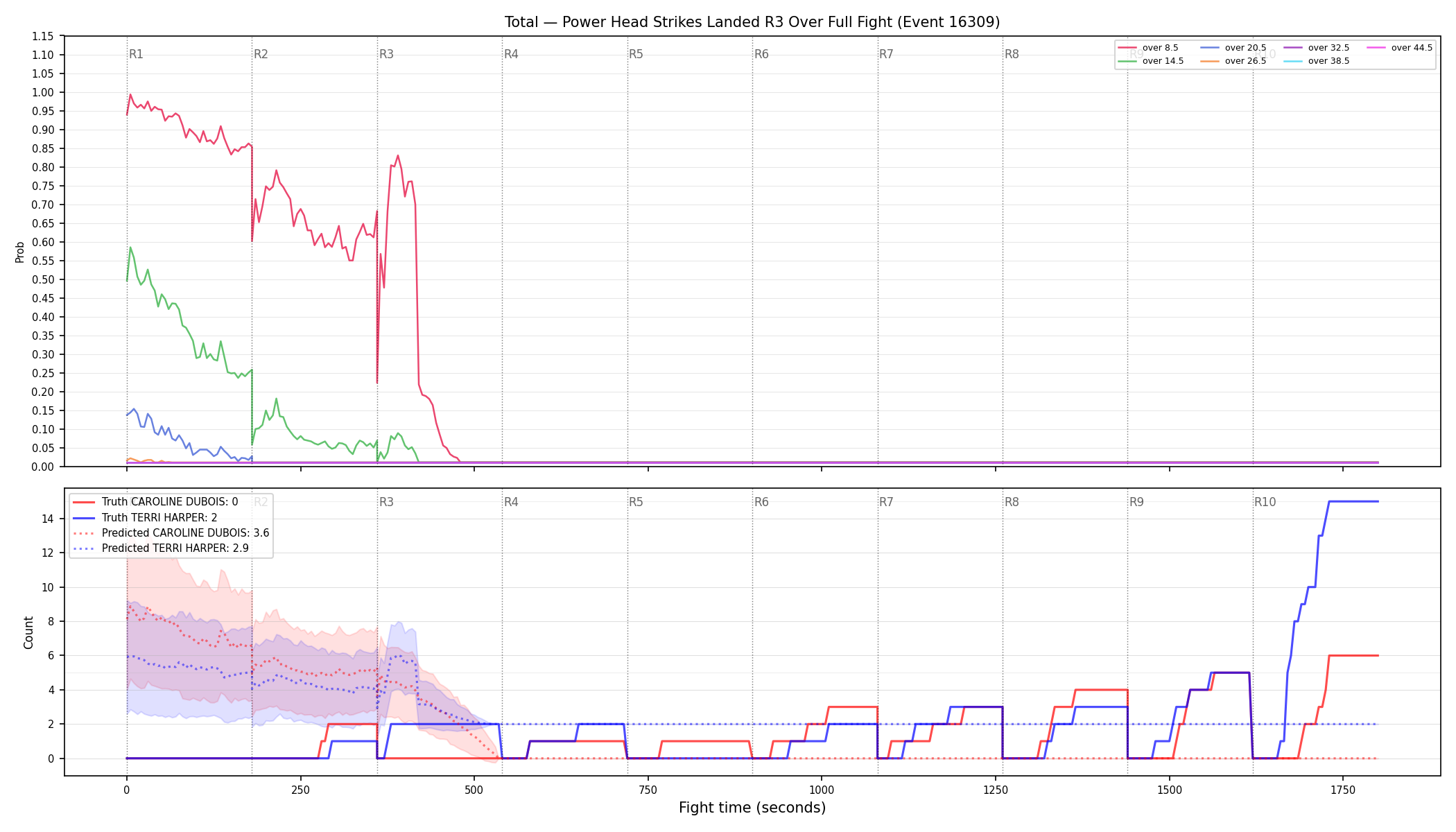Click the R2 round marker in top chart
This screenshot has width=1456, height=832.
261,54
